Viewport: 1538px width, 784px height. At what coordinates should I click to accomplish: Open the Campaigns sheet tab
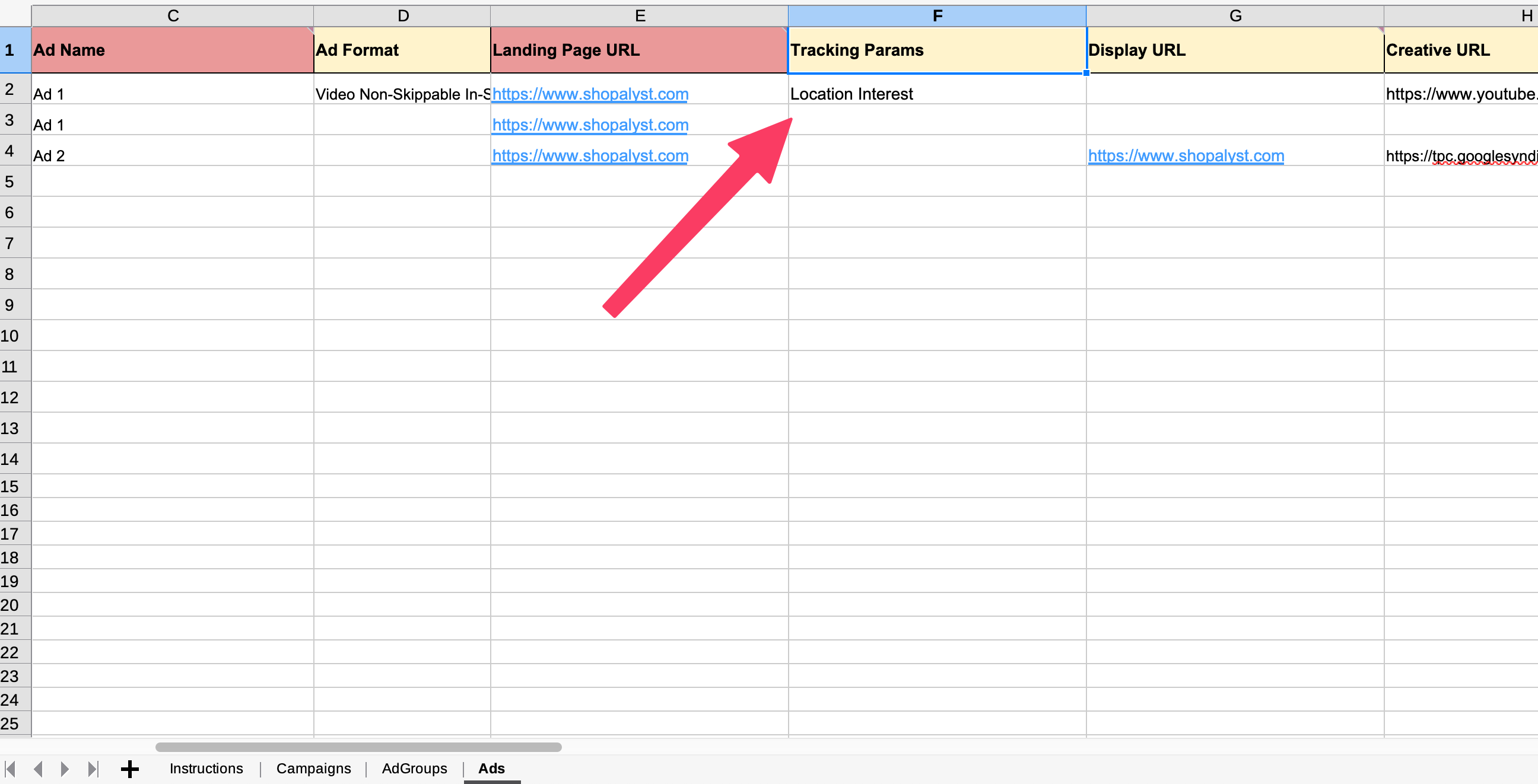(313, 769)
